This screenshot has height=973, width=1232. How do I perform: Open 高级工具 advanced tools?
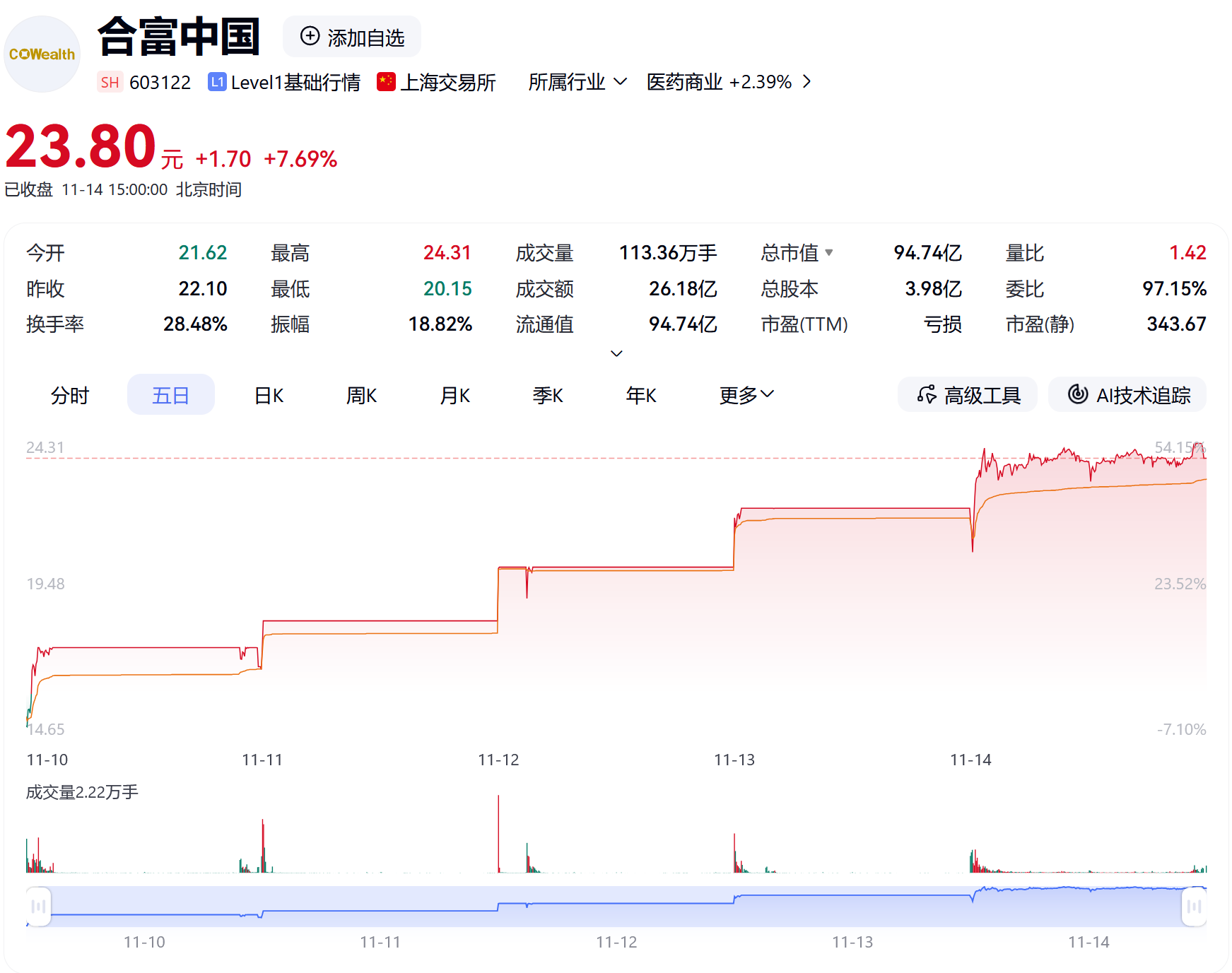[x=968, y=394]
